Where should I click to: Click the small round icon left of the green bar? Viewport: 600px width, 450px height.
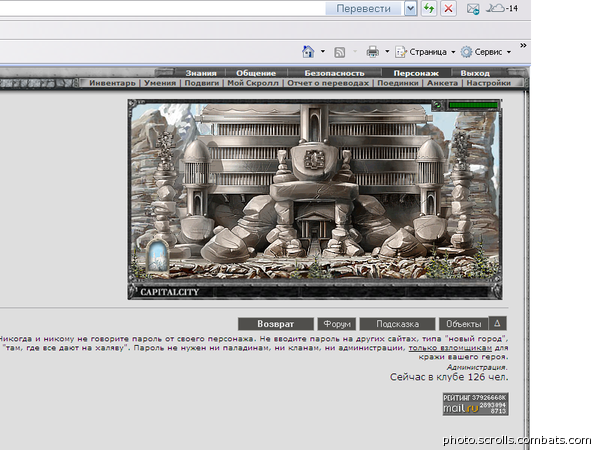tap(438, 104)
